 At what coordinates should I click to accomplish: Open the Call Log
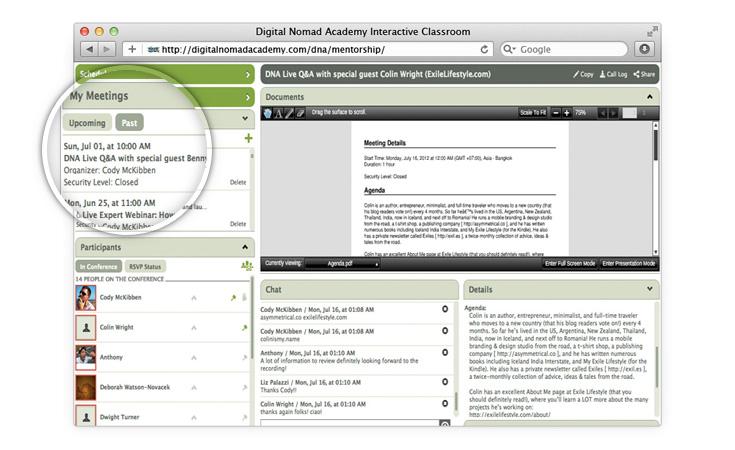click(613, 74)
